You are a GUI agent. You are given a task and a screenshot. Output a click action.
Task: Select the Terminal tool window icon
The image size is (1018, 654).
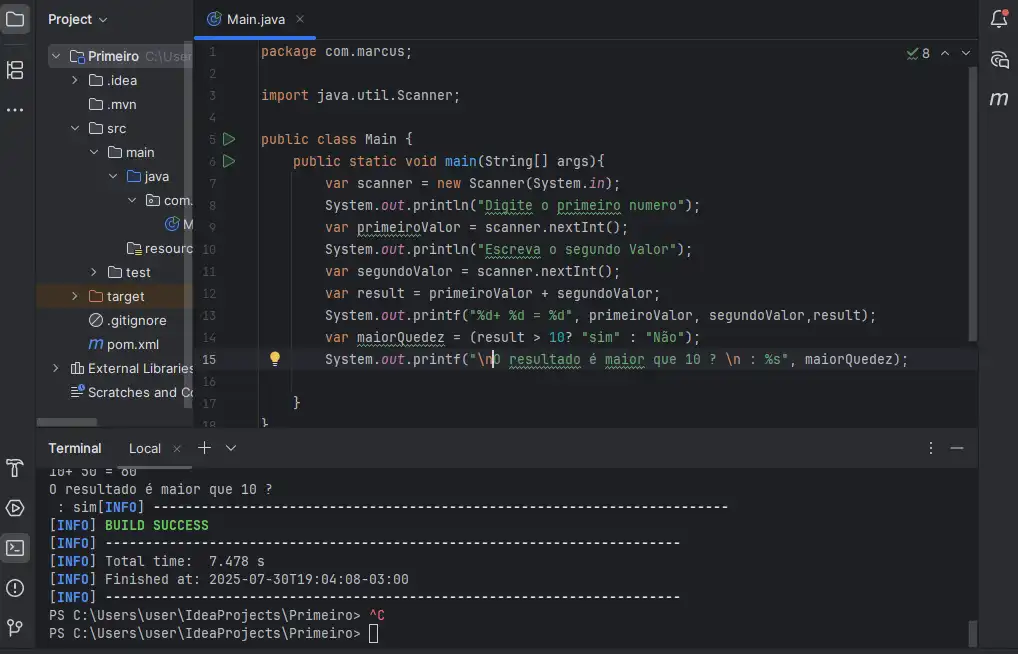click(x=14, y=548)
